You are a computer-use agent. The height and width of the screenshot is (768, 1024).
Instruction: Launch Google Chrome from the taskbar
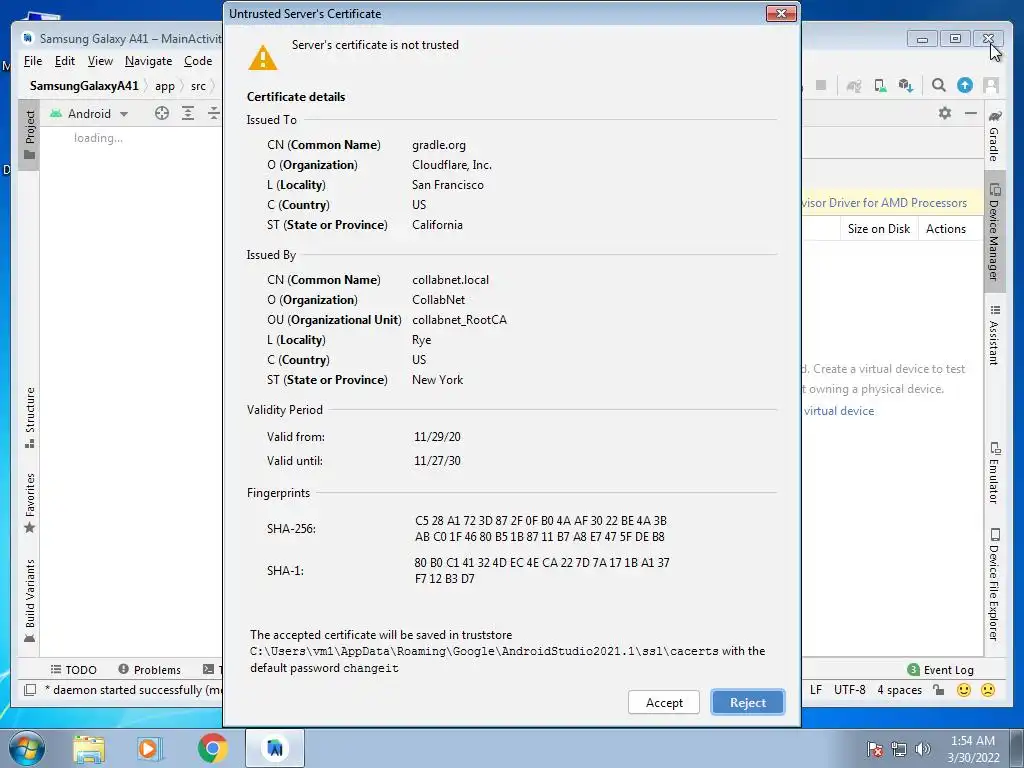[212, 749]
